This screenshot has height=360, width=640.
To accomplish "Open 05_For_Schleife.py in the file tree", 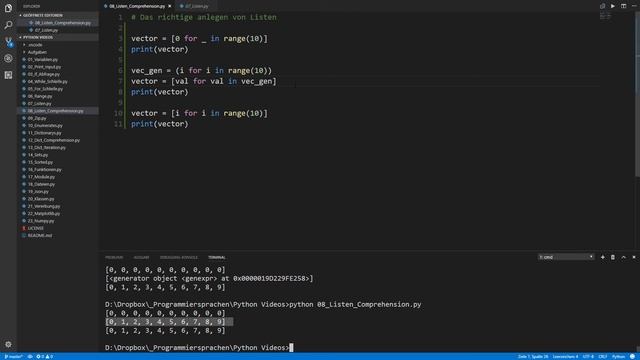I will [58, 89].
